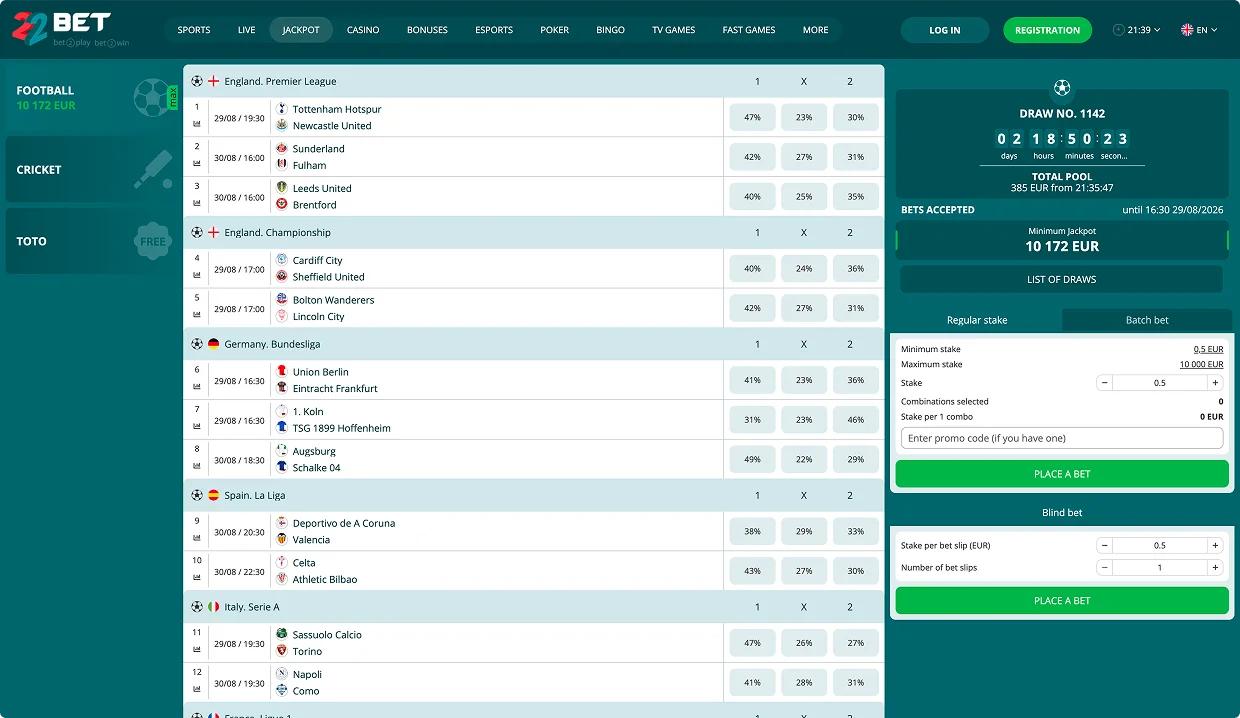Collapse the England. Championship section

pyautogui.click(x=533, y=232)
